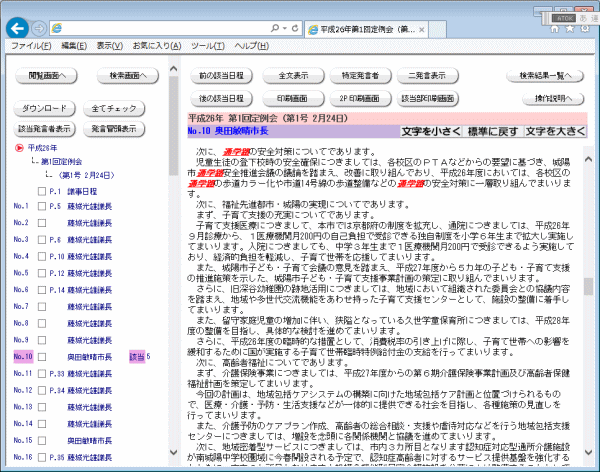The image size is (600, 472).
Task: Click the left panel scroll up arrow
Action: point(173,69)
